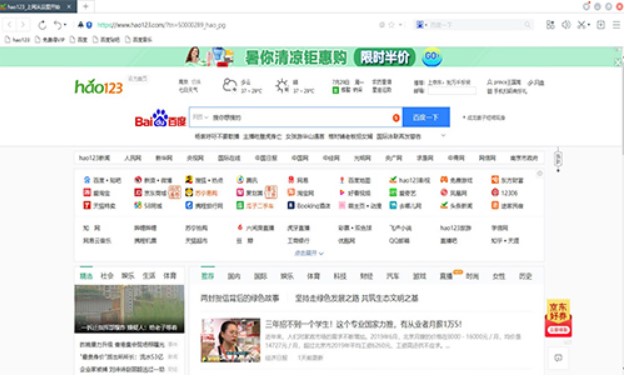Switch to 国际 news tab
The height and width of the screenshot is (377, 627).
point(260,276)
